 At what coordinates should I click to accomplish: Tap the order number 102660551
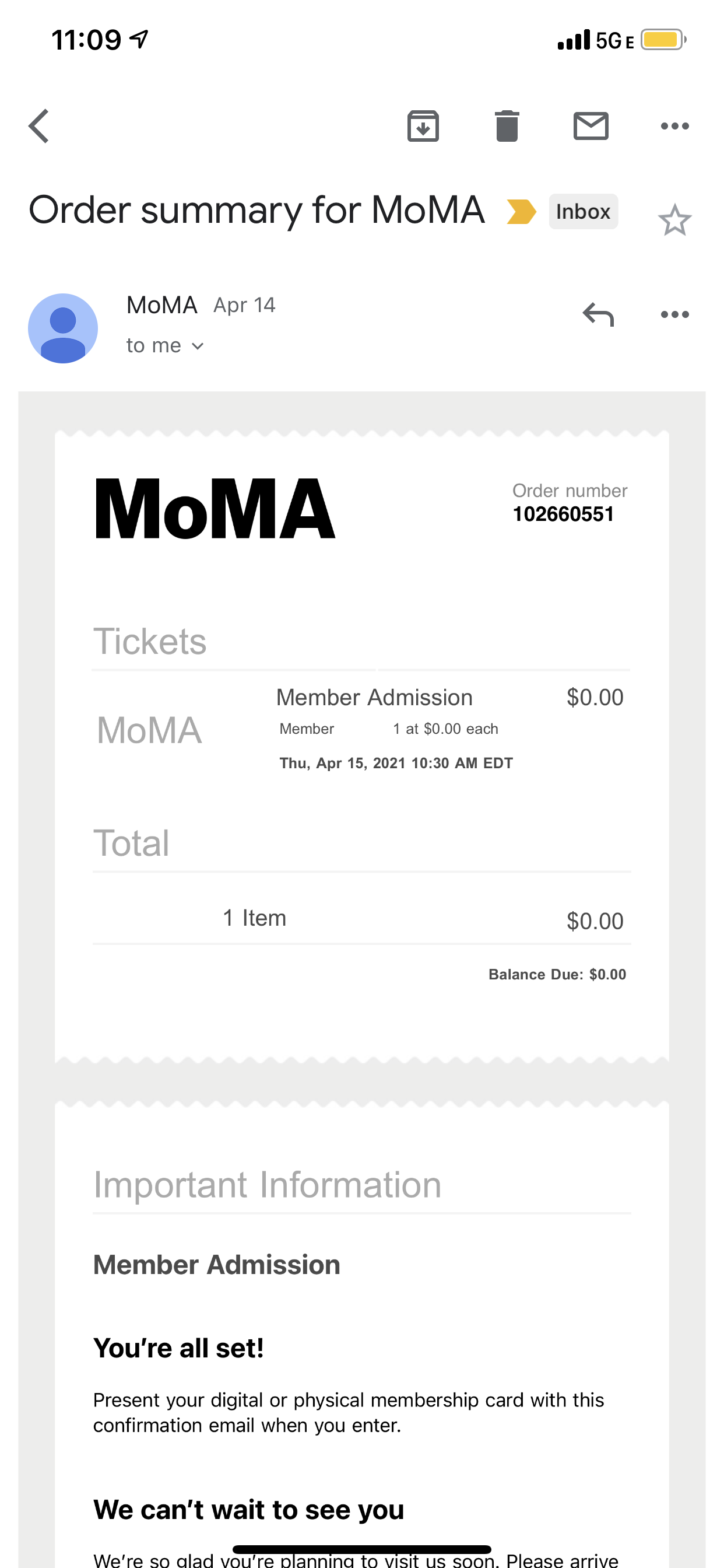click(x=563, y=514)
